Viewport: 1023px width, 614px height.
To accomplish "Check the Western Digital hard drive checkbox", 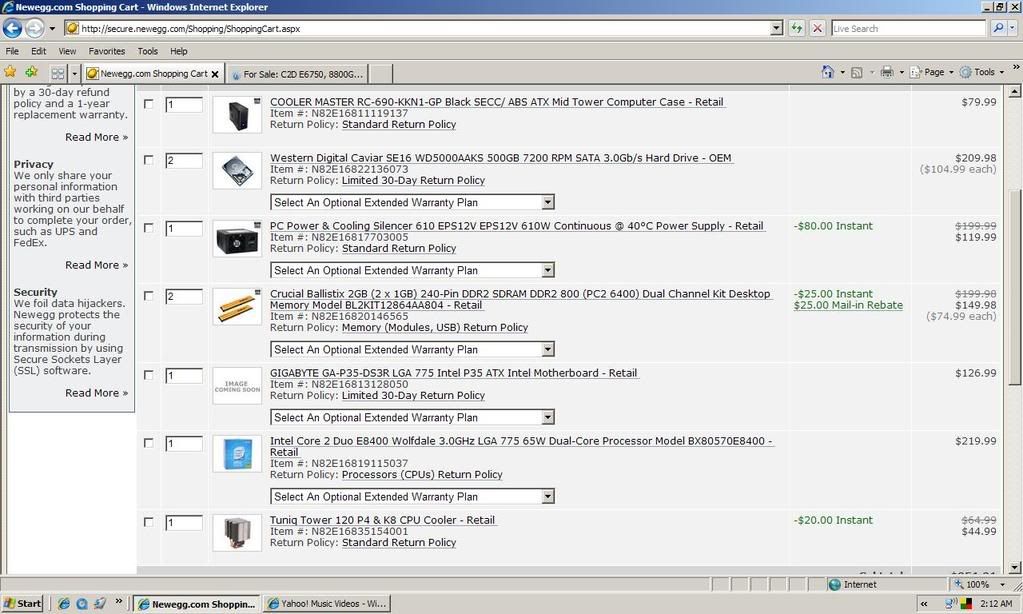I will point(148,159).
